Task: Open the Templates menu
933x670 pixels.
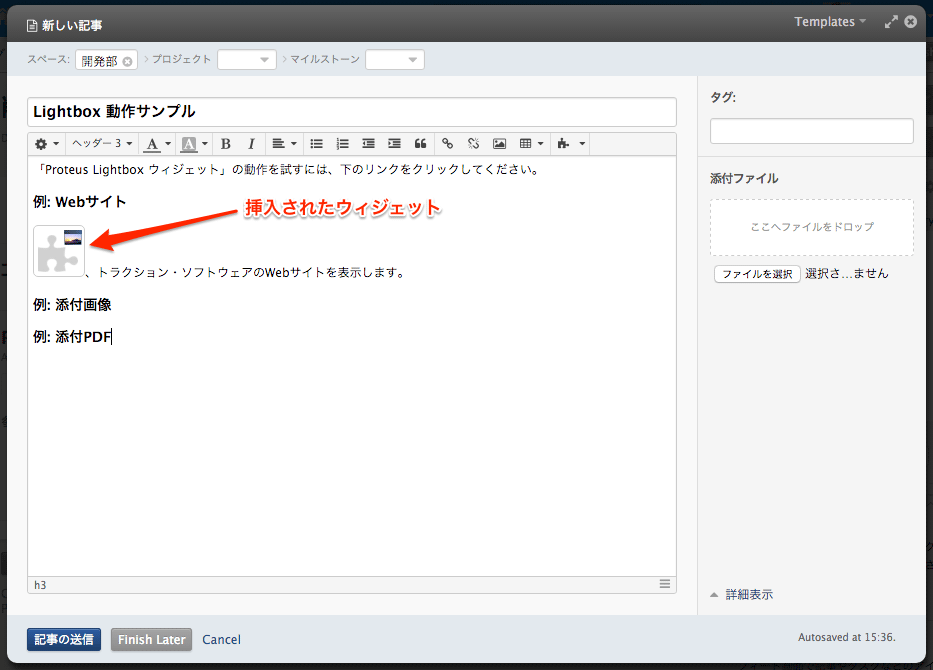Action: pyautogui.click(x=830, y=22)
